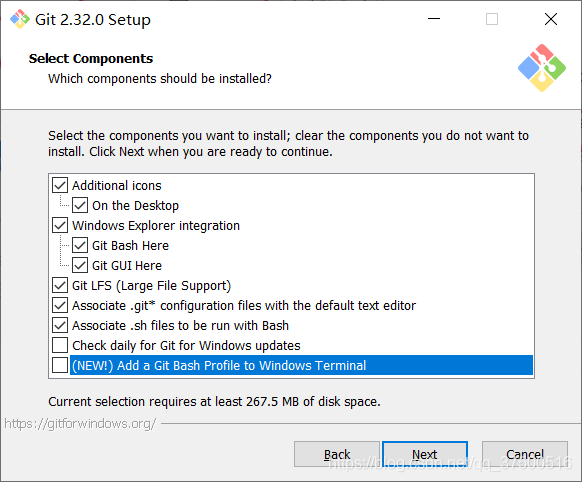Screen dimensions: 582x482
Task: Toggle Git LFS (Large File Support)
Action: [x=60, y=285]
